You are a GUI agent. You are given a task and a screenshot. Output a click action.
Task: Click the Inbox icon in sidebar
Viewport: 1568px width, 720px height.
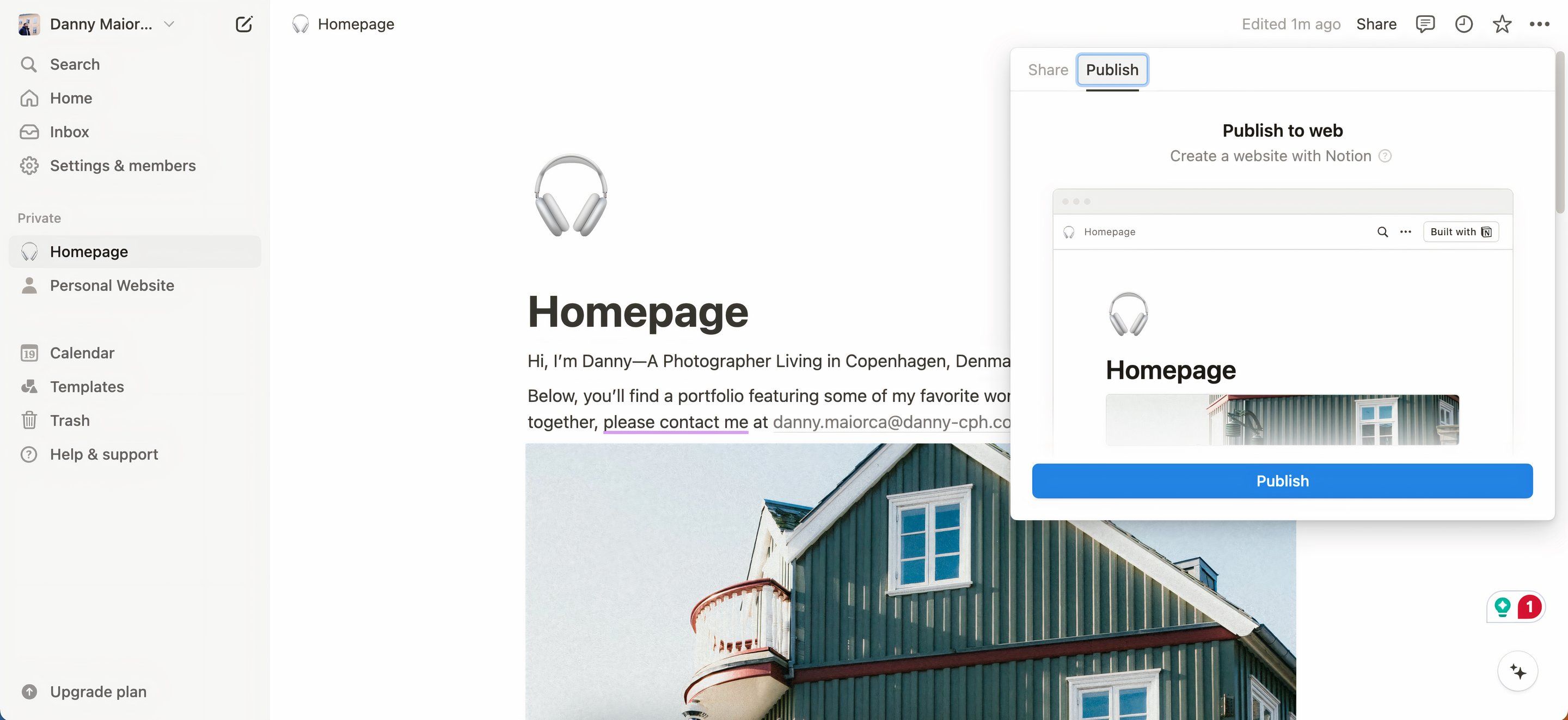point(28,131)
